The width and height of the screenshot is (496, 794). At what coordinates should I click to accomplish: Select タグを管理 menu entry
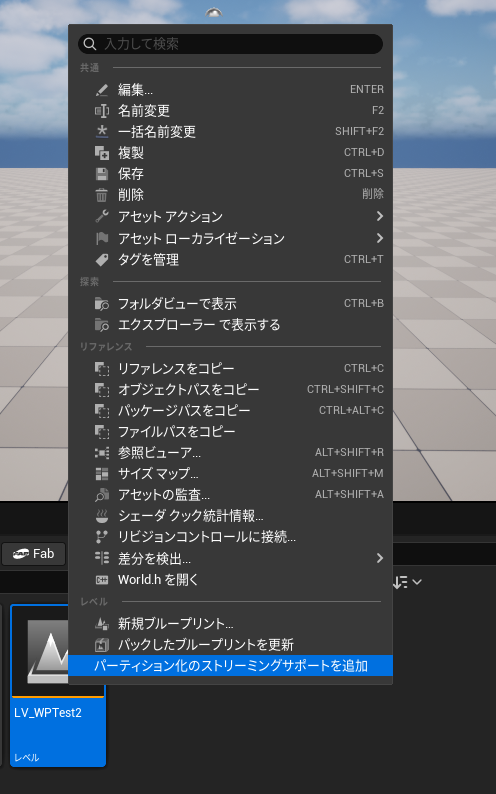(230, 260)
